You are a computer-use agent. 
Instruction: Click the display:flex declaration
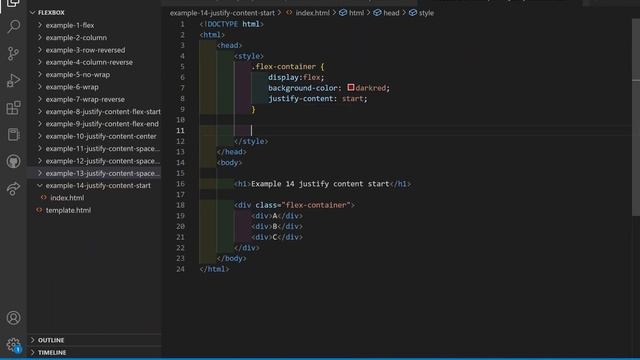tap(296, 77)
